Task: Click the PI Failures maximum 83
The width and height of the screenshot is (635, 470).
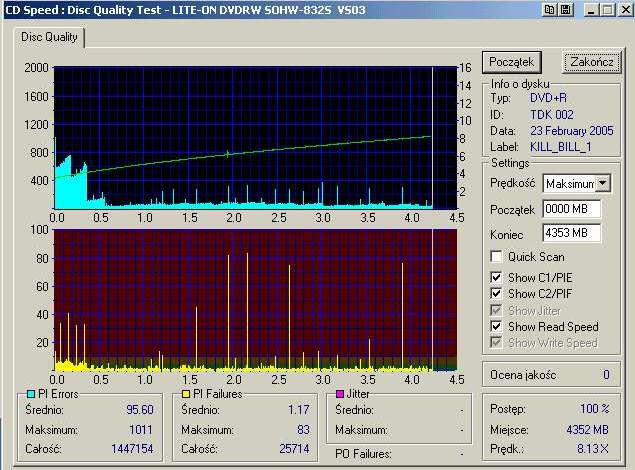Action: point(303,430)
